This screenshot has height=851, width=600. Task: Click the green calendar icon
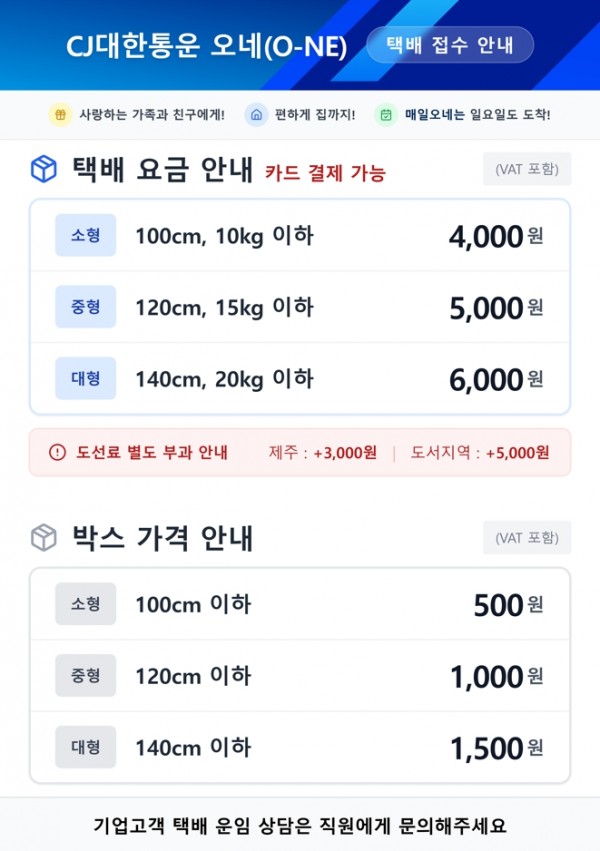(385, 115)
